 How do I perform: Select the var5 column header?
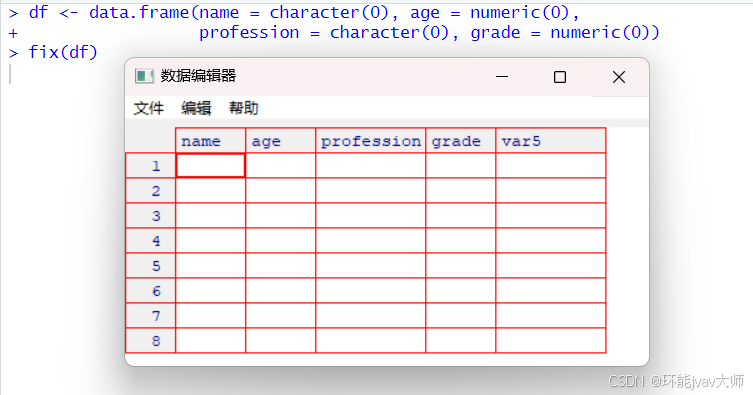click(x=551, y=141)
